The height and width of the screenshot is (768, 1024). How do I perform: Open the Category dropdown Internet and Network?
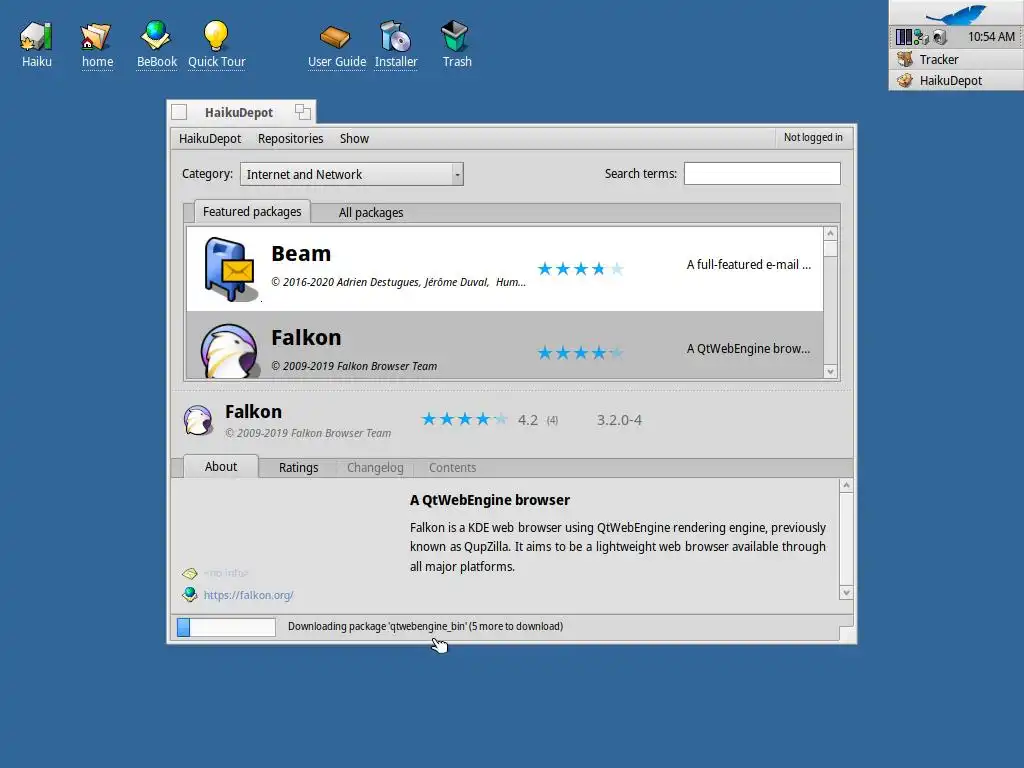click(351, 174)
